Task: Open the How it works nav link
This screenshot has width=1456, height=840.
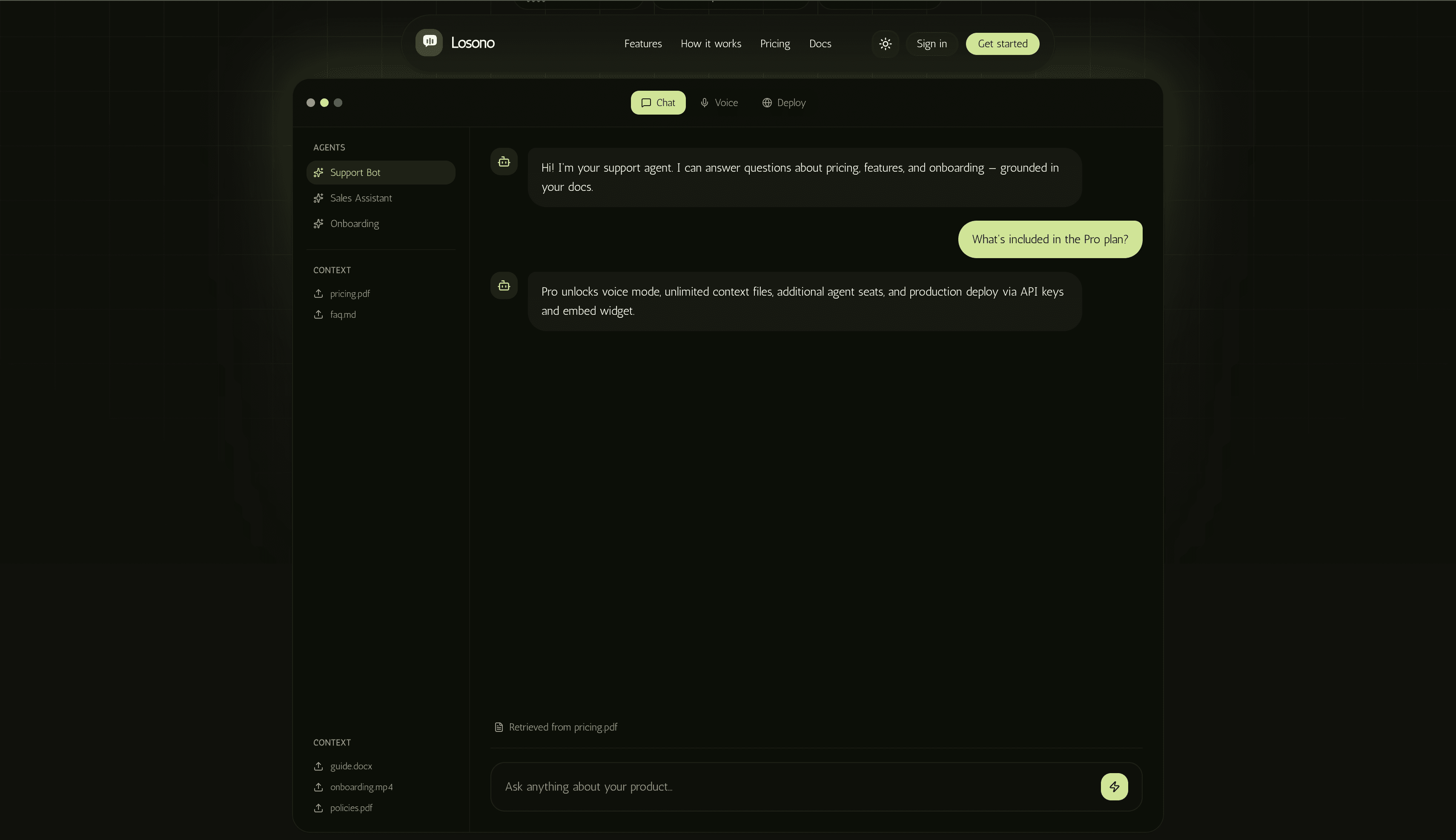Action: click(711, 44)
